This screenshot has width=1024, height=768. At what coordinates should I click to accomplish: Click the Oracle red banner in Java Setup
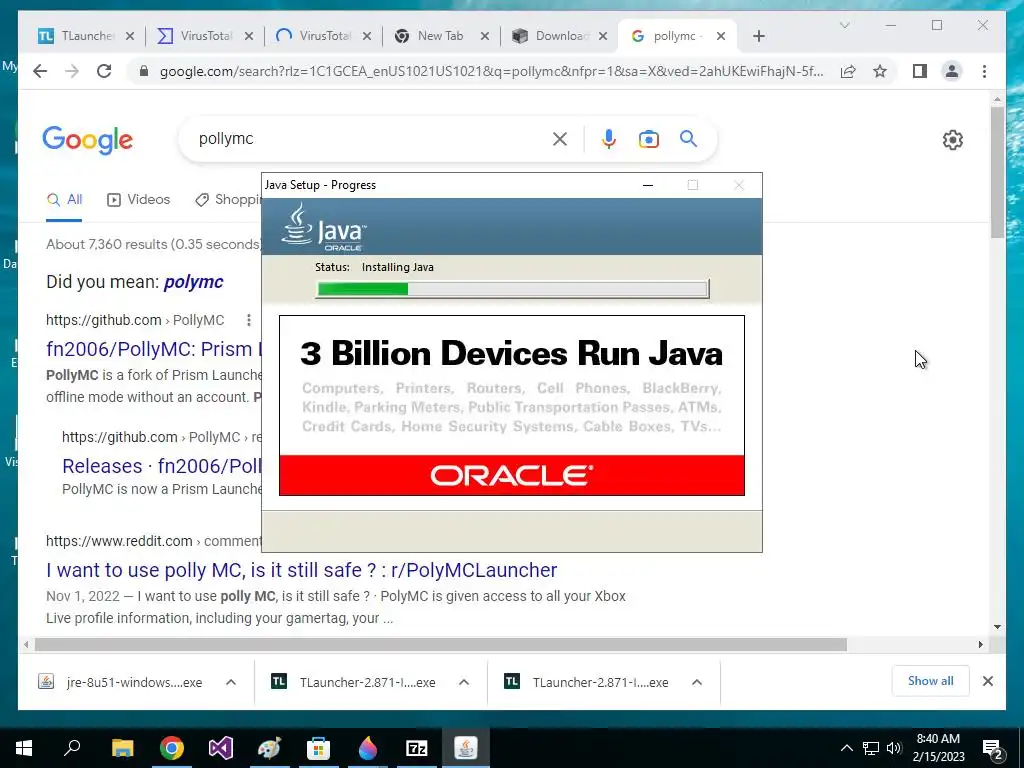(511, 475)
